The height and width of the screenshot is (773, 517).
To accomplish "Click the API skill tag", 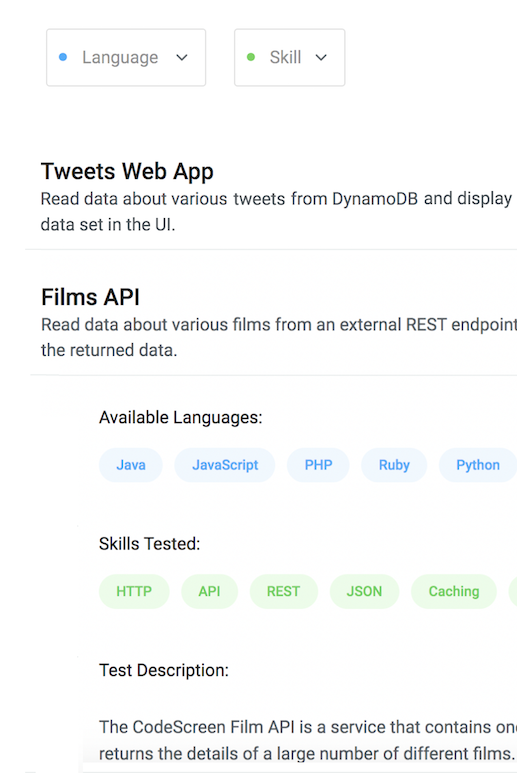I will tap(209, 591).
